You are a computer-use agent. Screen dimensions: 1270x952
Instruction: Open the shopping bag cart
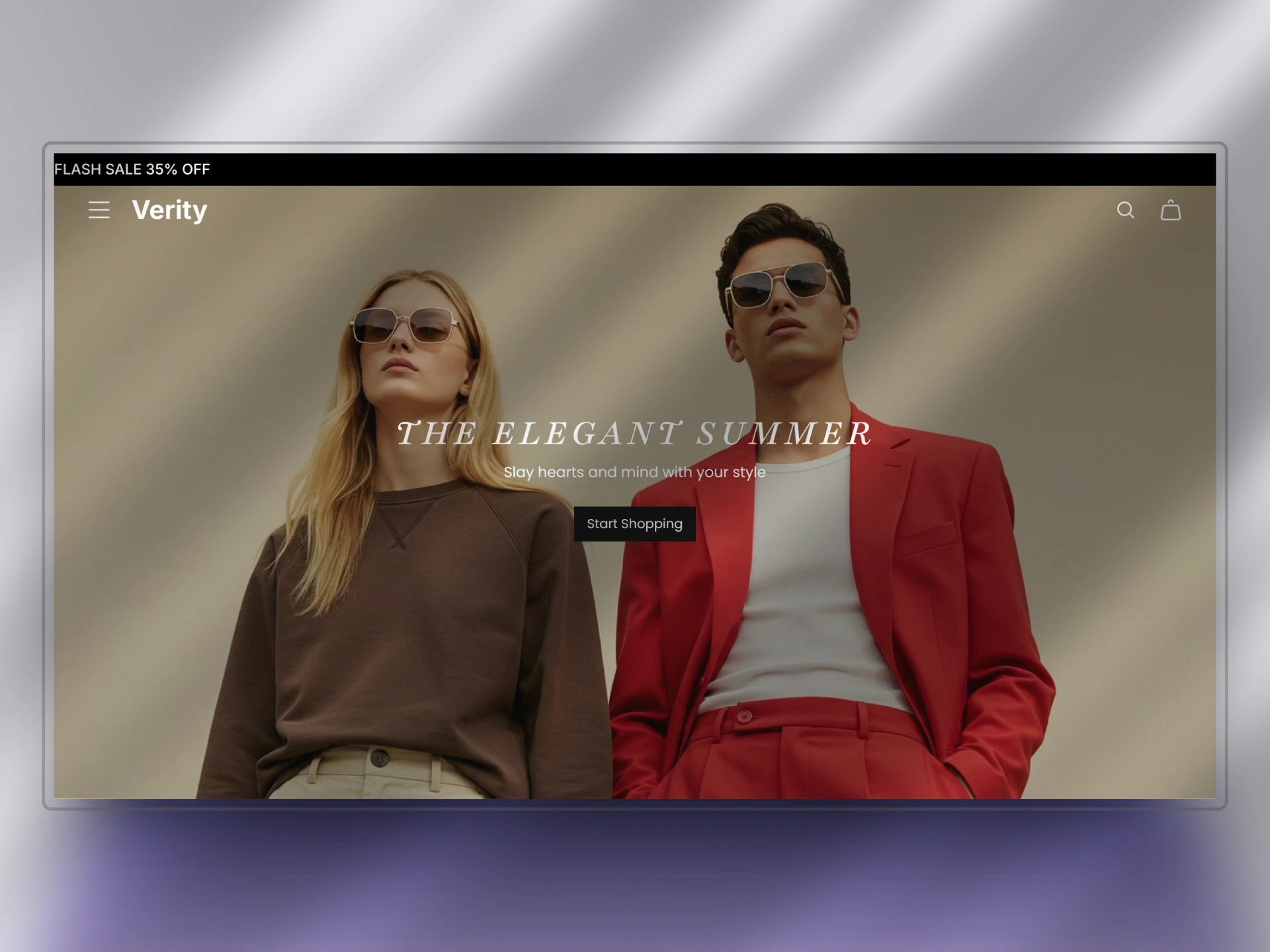(1170, 210)
